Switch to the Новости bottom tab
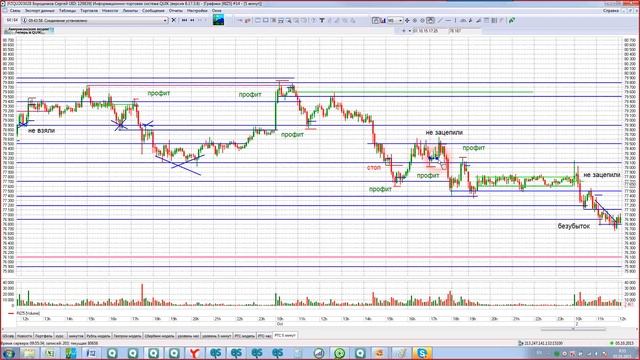 [x=24, y=336]
